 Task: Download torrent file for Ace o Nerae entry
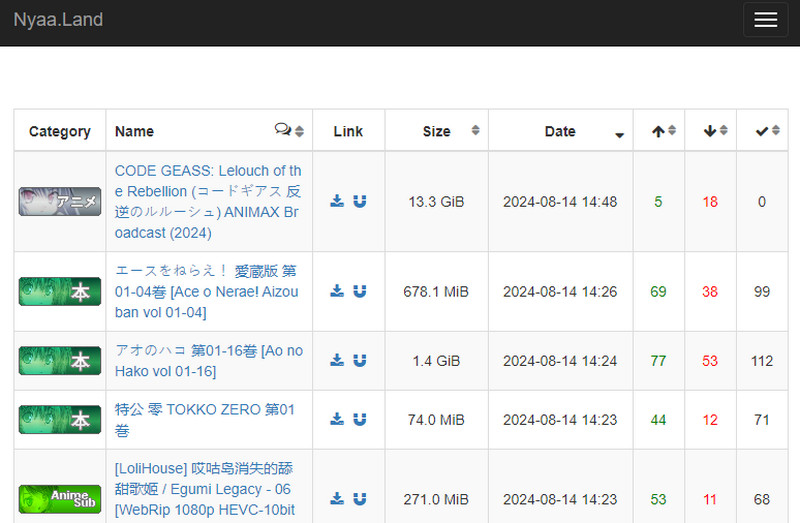337,291
